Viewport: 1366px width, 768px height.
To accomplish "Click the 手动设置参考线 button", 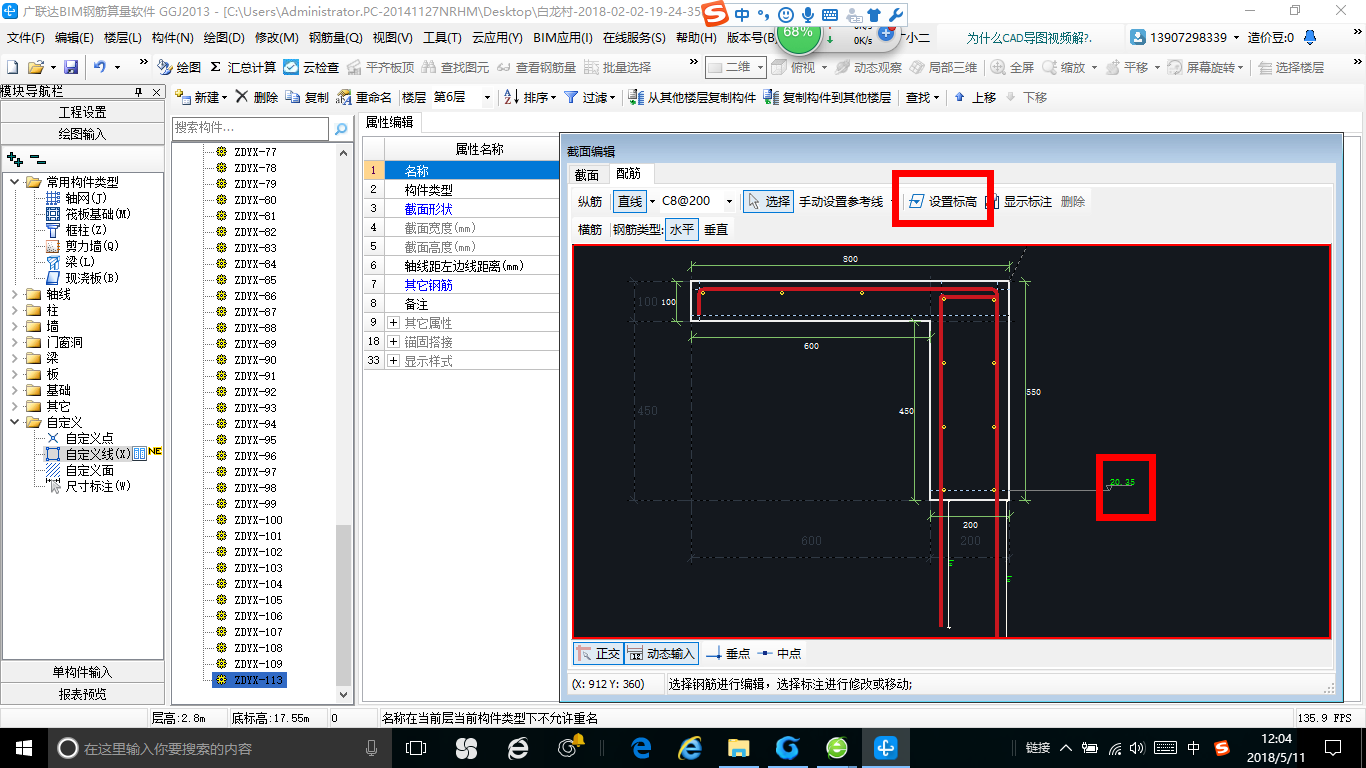I will tap(840, 201).
